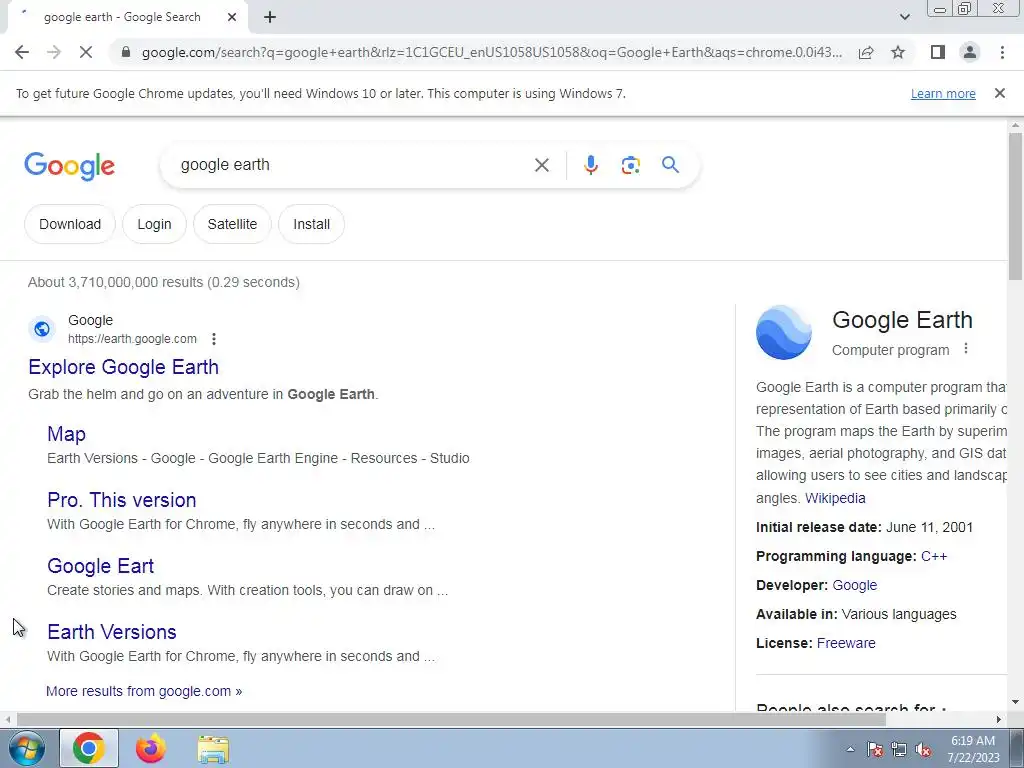Click the magnifier search button
The width and height of the screenshot is (1024, 768).
pos(670,165)
